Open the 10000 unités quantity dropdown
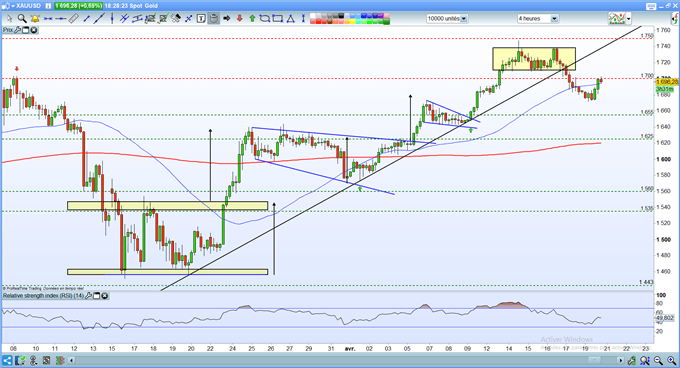 447,19
